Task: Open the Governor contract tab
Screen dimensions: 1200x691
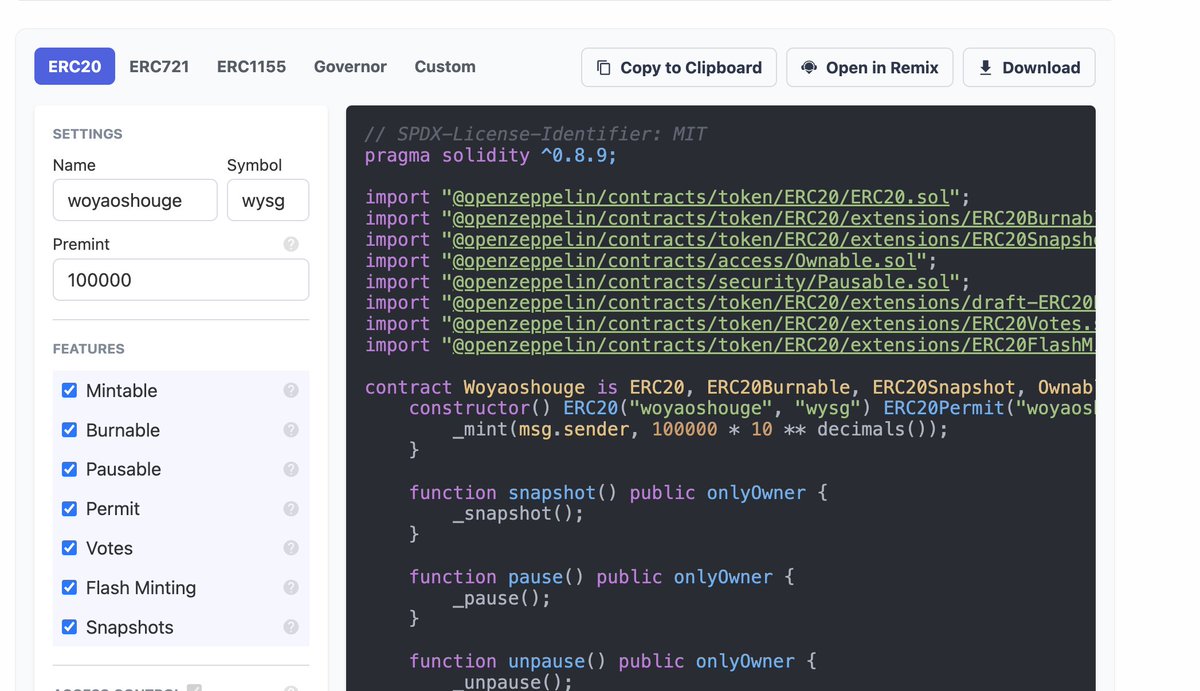Action: pos(350,66)
